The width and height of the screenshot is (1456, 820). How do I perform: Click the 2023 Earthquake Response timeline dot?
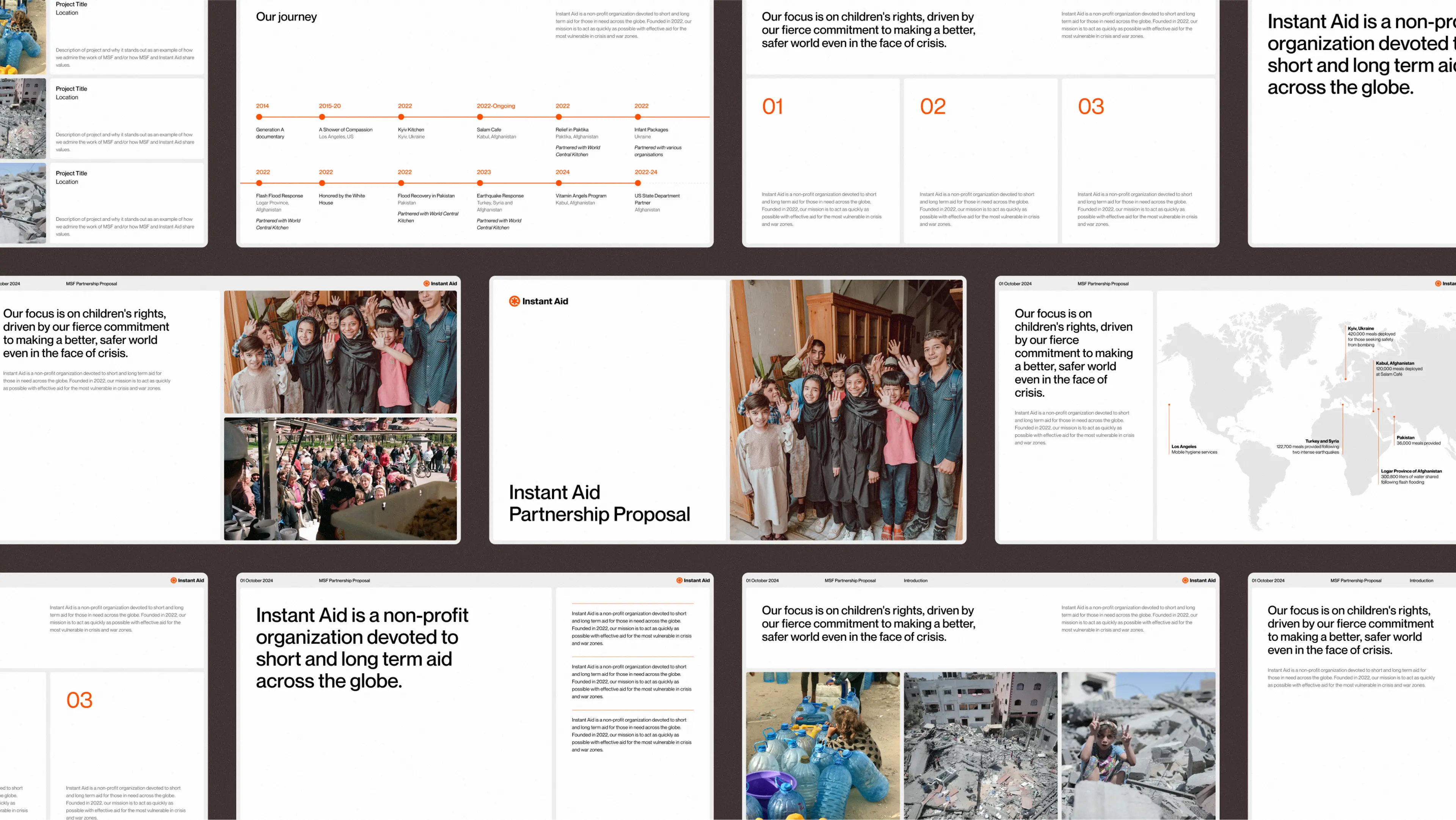pyautogui.click(x=479, y=183)
